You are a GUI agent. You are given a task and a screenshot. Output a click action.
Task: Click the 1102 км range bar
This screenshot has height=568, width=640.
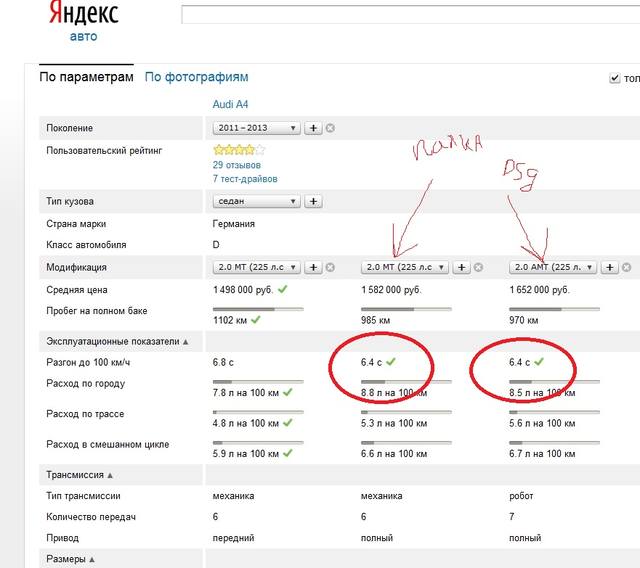click(258, 309)
